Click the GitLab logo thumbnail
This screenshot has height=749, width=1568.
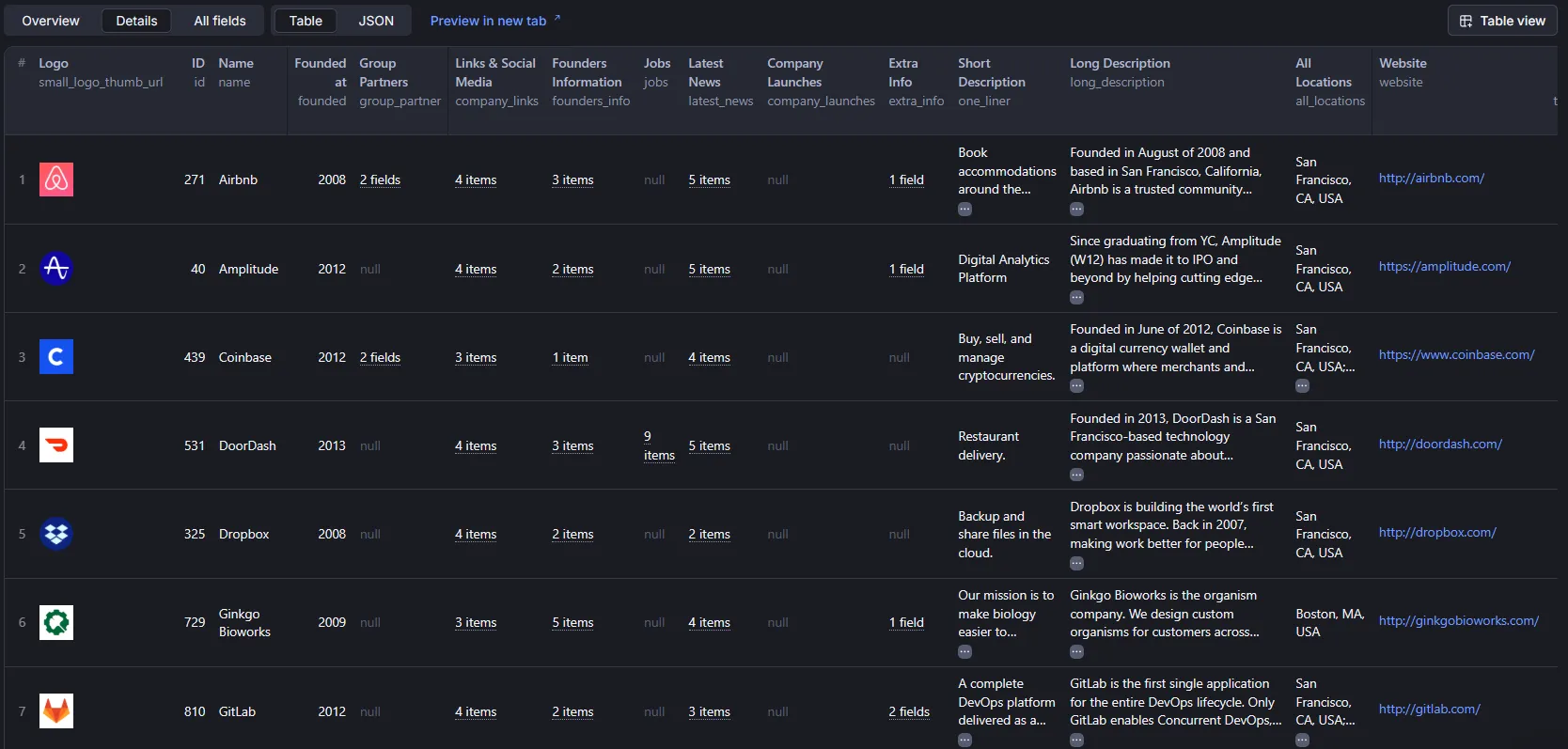[x=56, y=711]
